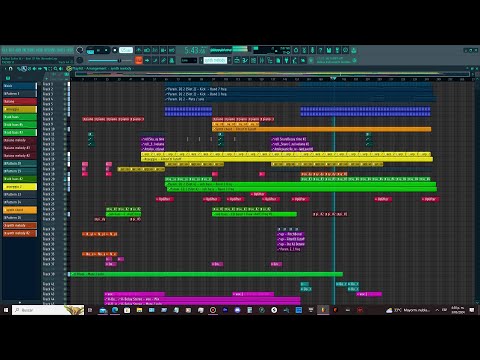Select the playlist Slip tool
The image size is (480, 360).
pyautogui.click(x=40, y=68)
